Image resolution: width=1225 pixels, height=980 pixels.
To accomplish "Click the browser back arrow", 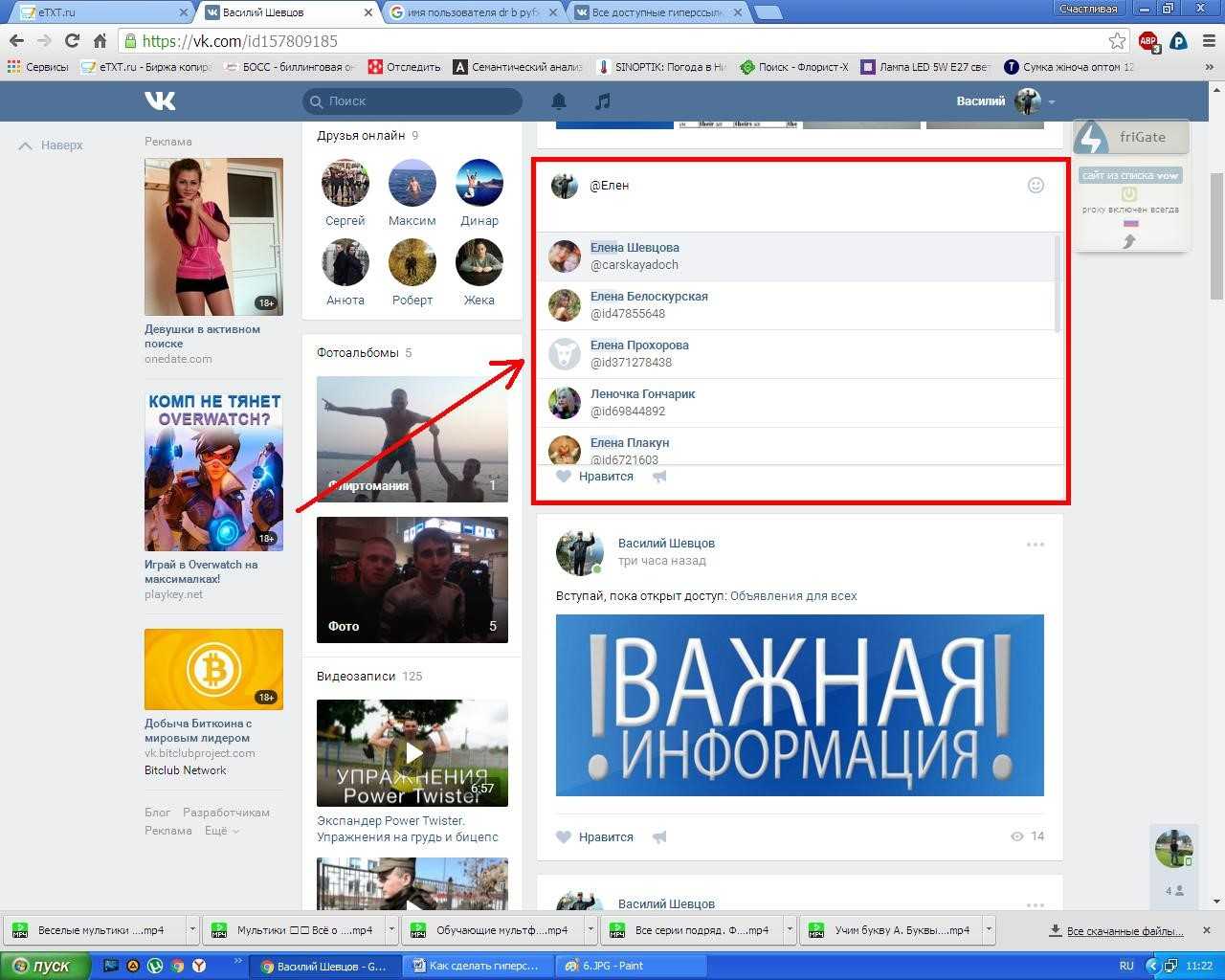I will coord(15,41).
